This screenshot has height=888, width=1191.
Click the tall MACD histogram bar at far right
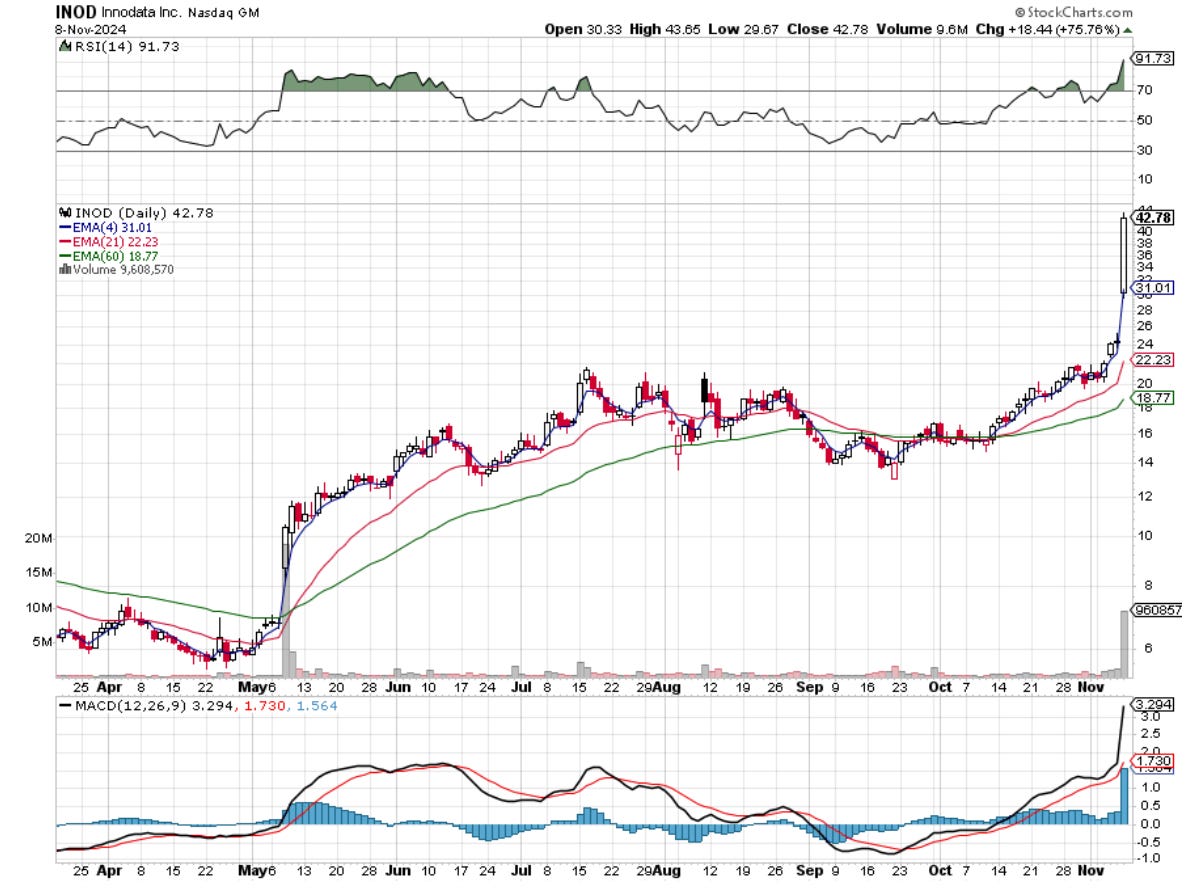point(1124,795)
